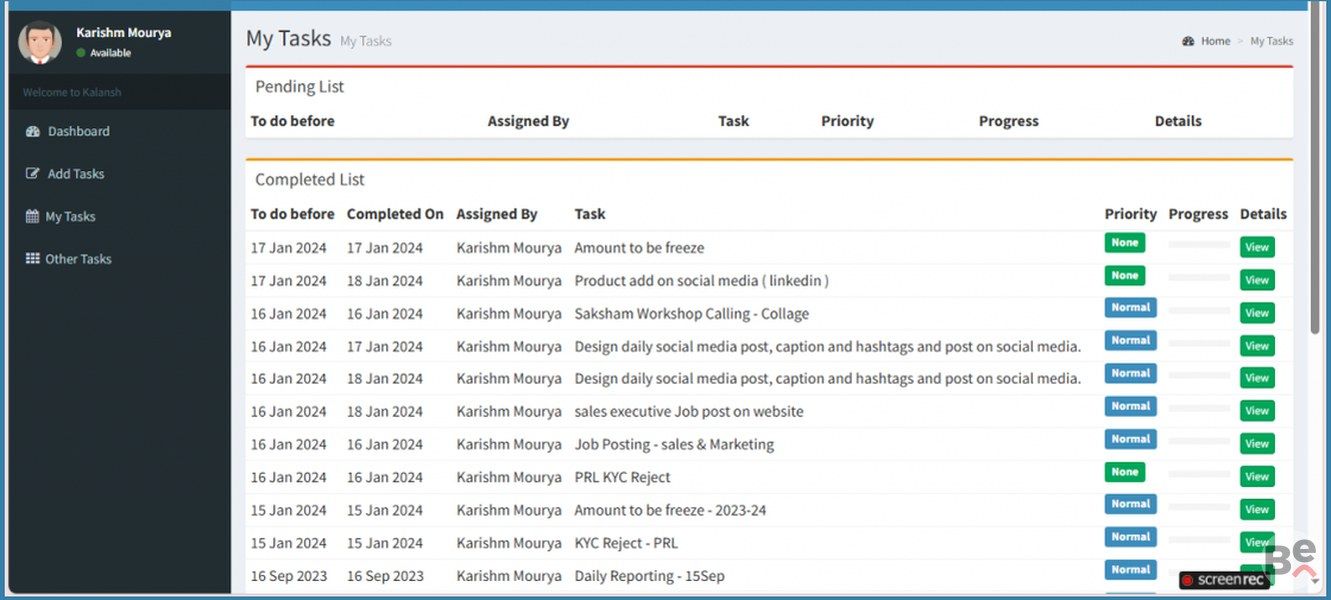Open View for PRL KYC Reject task
This screenshot has width=1331, height=600.
1256,477
